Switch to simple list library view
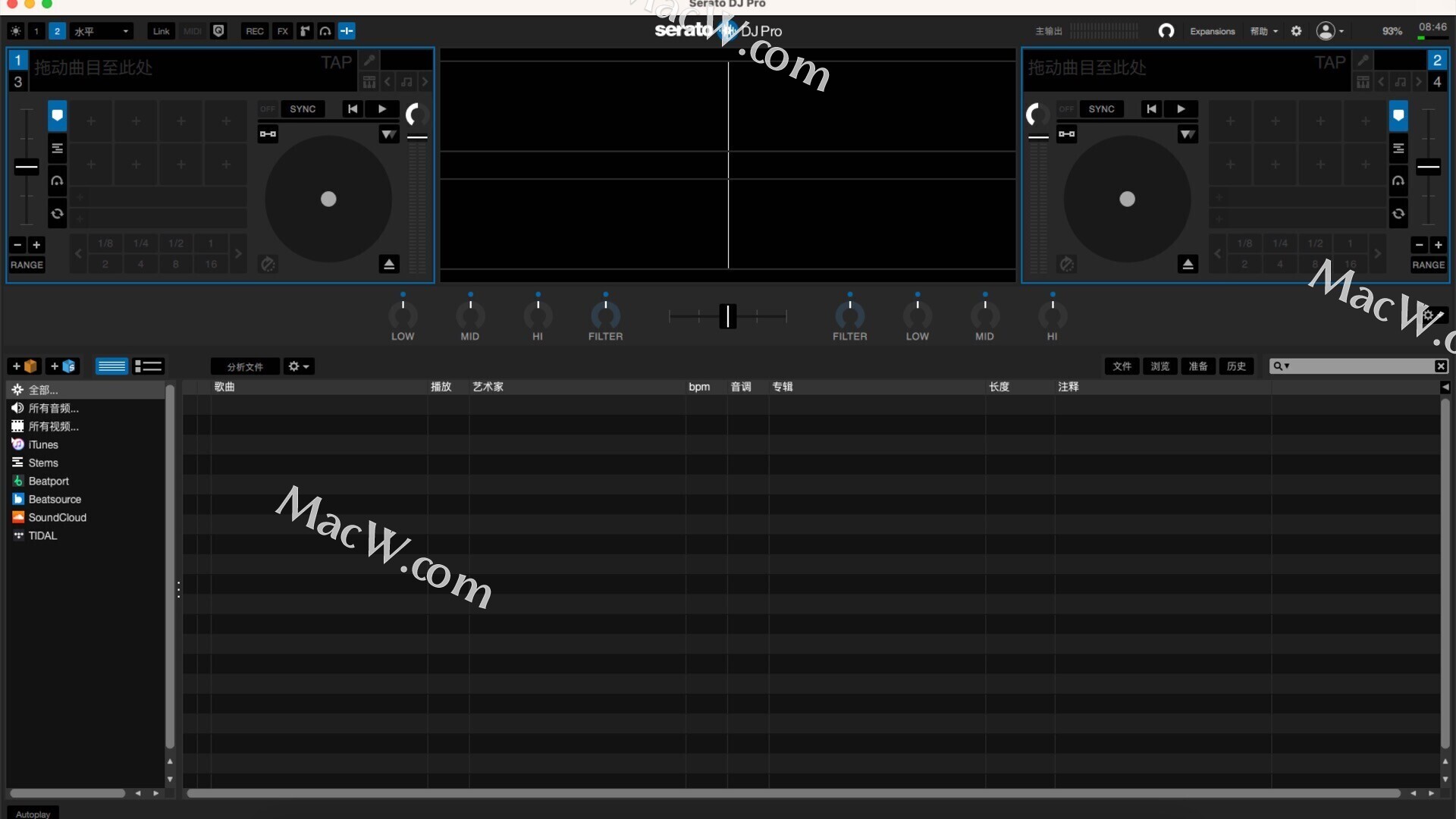Viewport: 1456px width, 819px height. [x=111, y=366]
